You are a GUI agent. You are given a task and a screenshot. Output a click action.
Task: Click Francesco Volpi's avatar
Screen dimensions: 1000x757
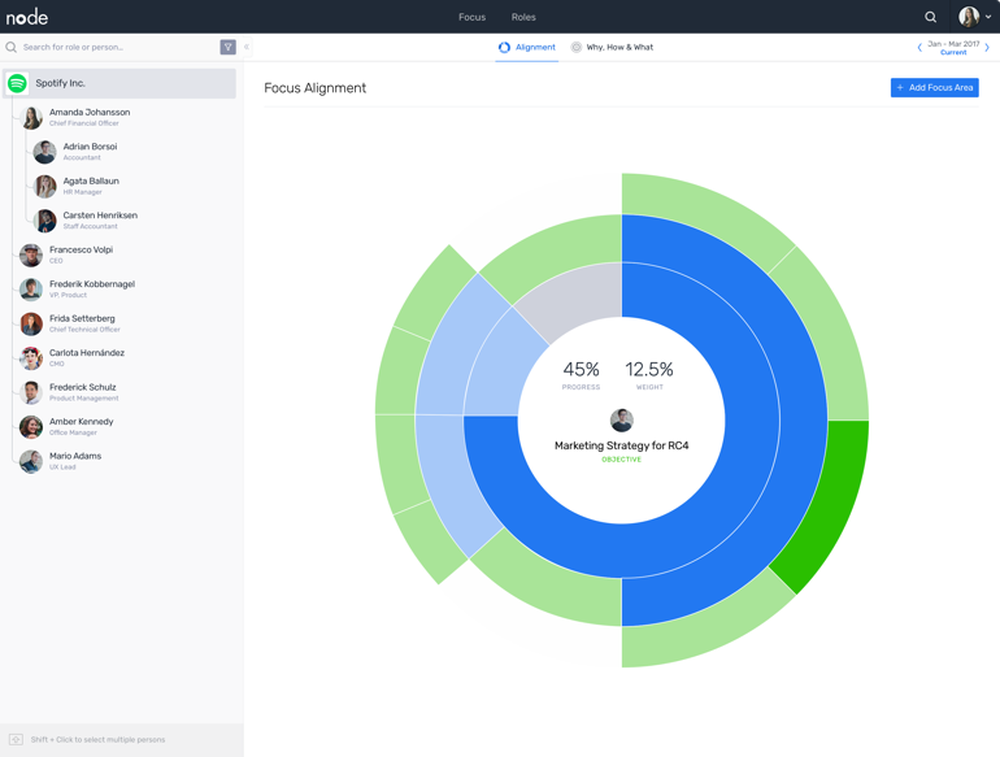31,256
